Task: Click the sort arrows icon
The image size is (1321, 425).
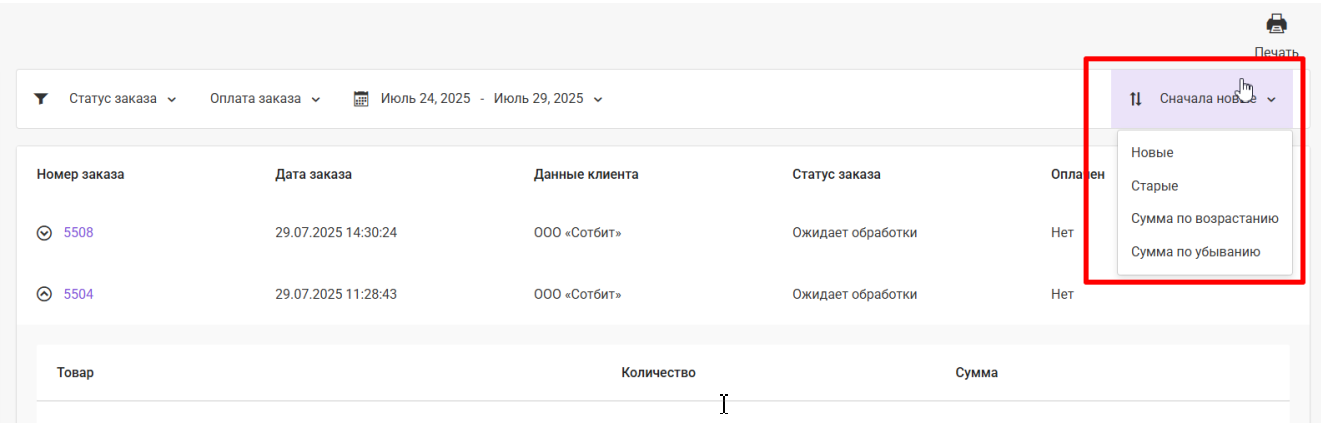Action: 1135,99
